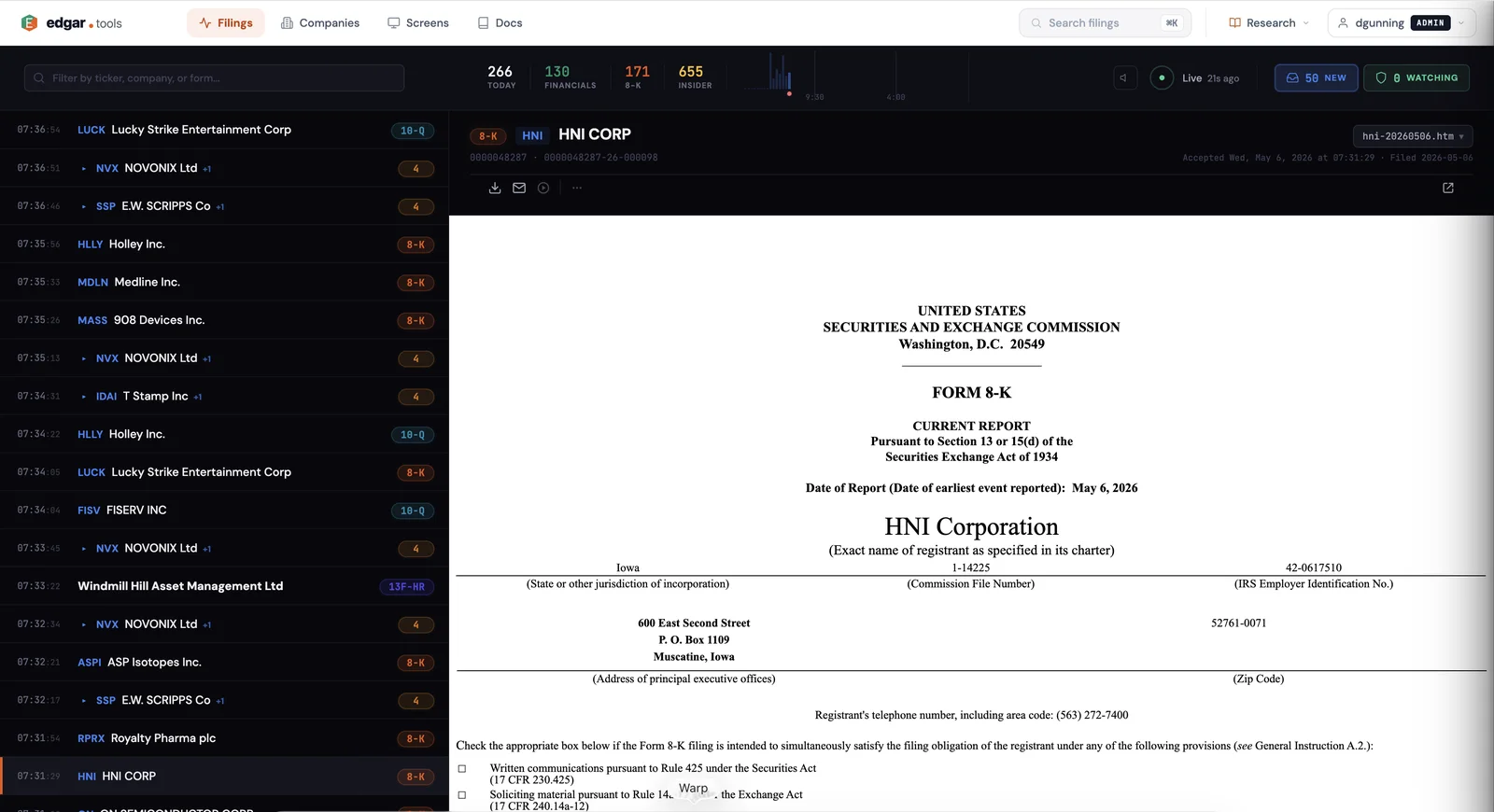
Task: Check the Rule 425 written communications box
Action: 461,769
